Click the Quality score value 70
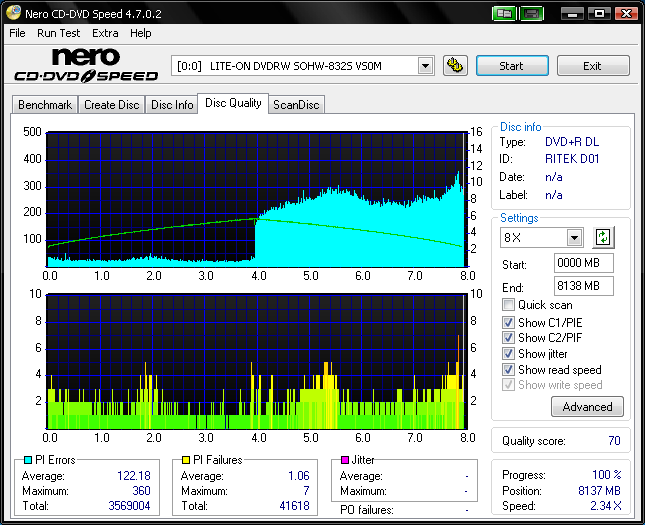This screenshot has height=525, width=645. [x=614, y=441]
